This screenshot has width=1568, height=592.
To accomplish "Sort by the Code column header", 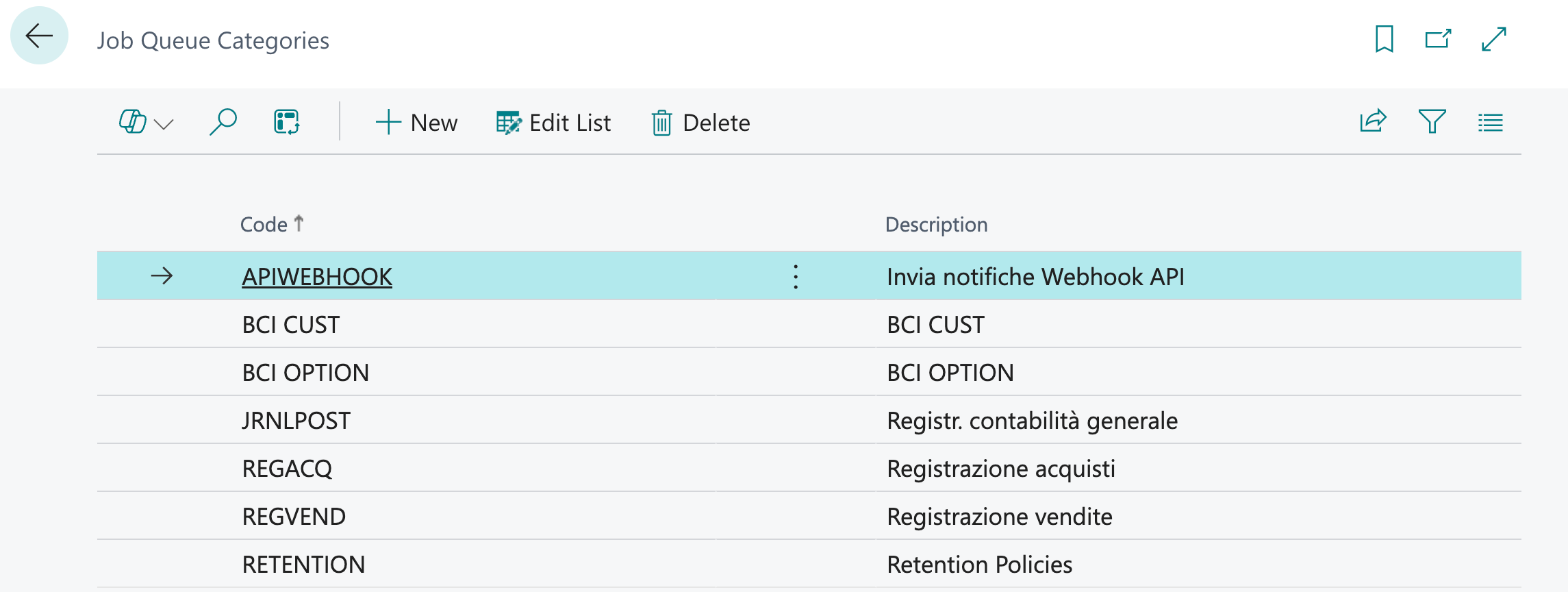I will point(264,225).
